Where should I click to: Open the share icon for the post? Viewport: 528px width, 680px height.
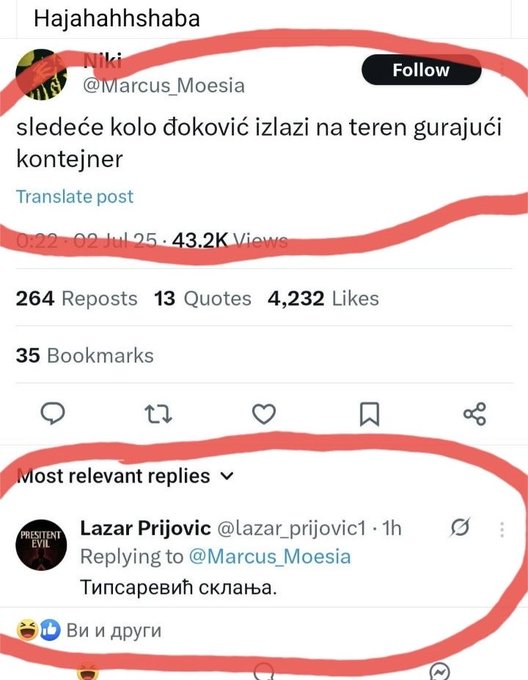(x=475, y=414)
